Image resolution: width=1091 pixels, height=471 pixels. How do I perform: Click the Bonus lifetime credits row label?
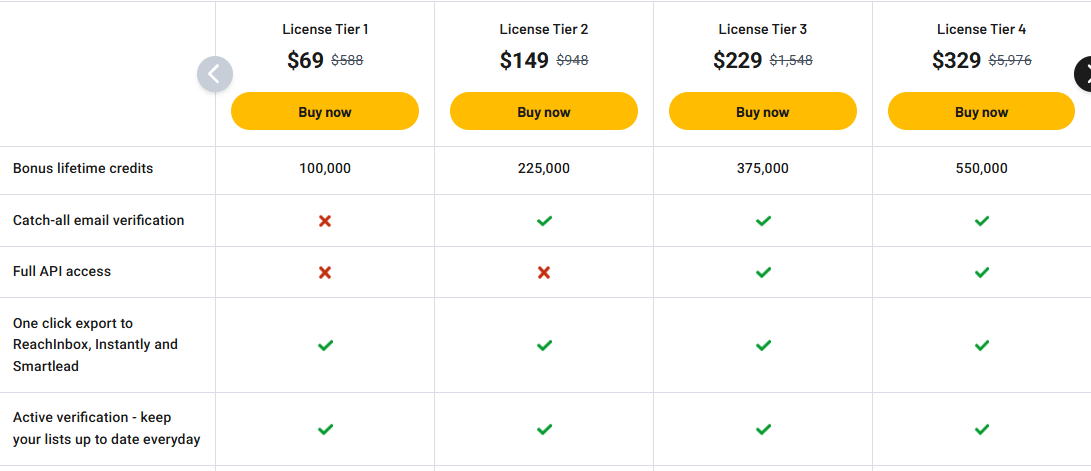pyautogui.click(x=83, y=169)
